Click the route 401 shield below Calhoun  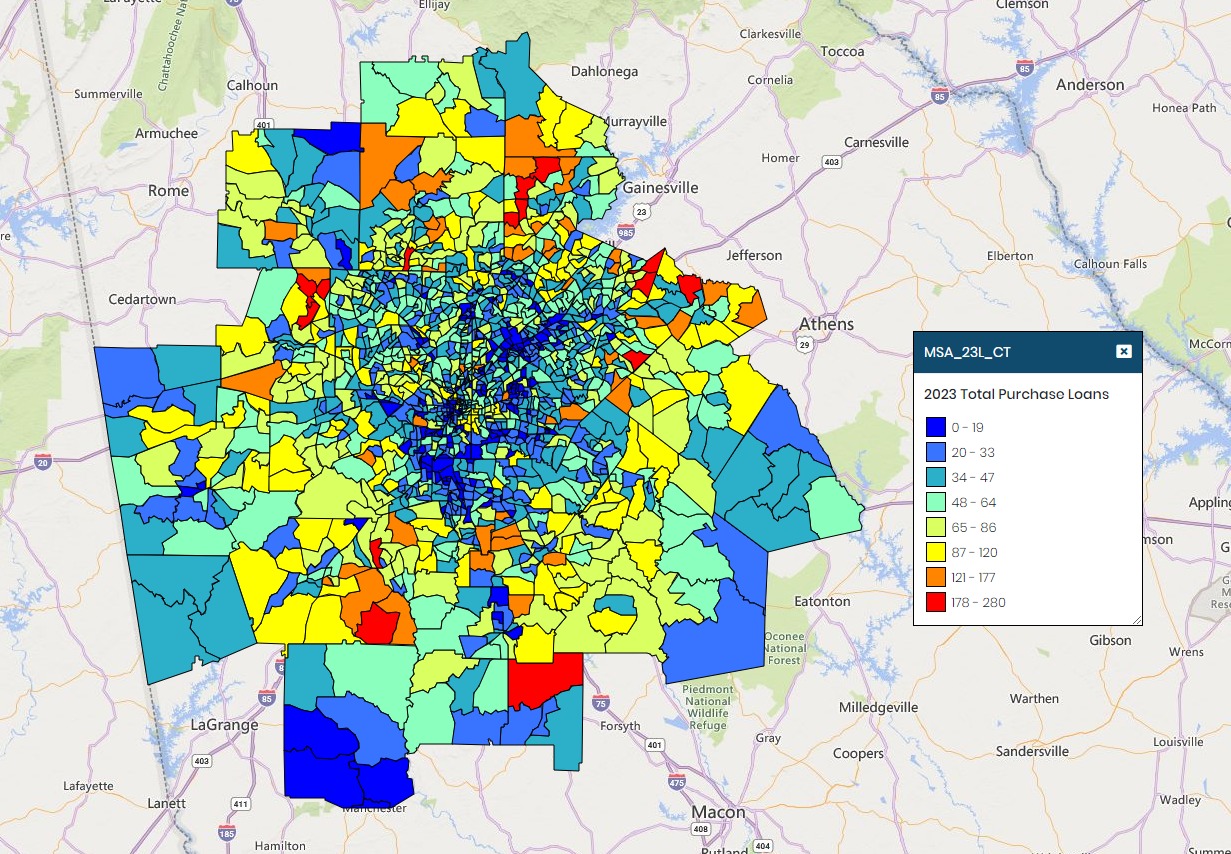[263, 125]
